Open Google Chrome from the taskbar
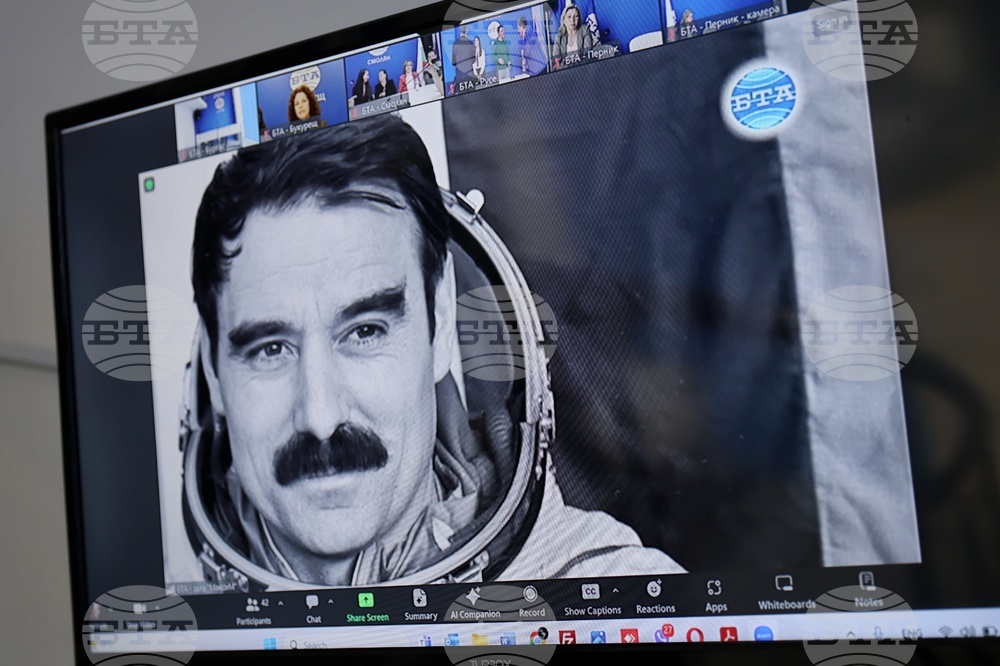This screenshot has height=666, width=1000. 538,637
